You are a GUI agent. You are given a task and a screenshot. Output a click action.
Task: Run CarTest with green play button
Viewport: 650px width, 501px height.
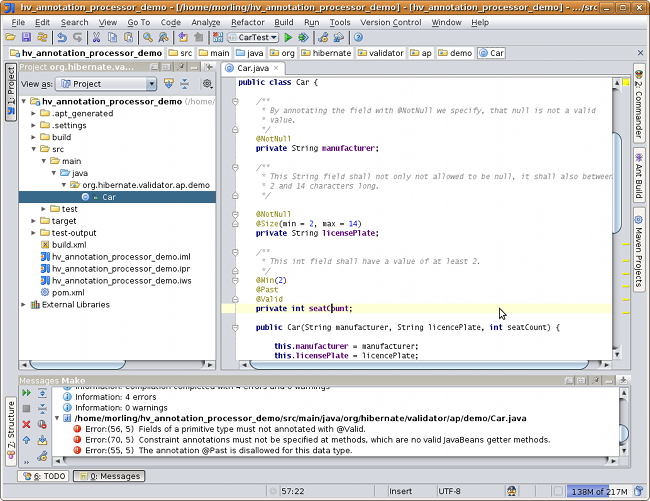tap(288, 37)
